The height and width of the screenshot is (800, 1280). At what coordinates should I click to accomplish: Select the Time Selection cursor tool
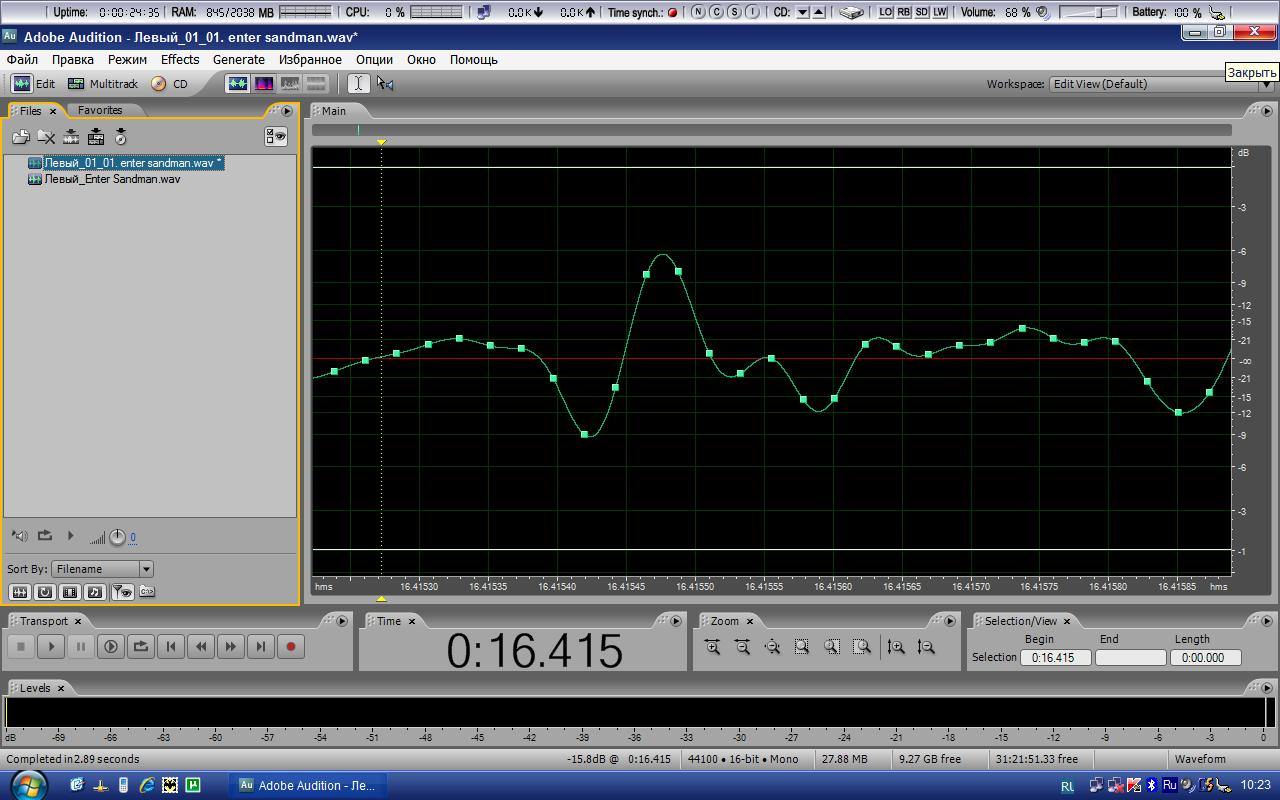coord(358,84)
